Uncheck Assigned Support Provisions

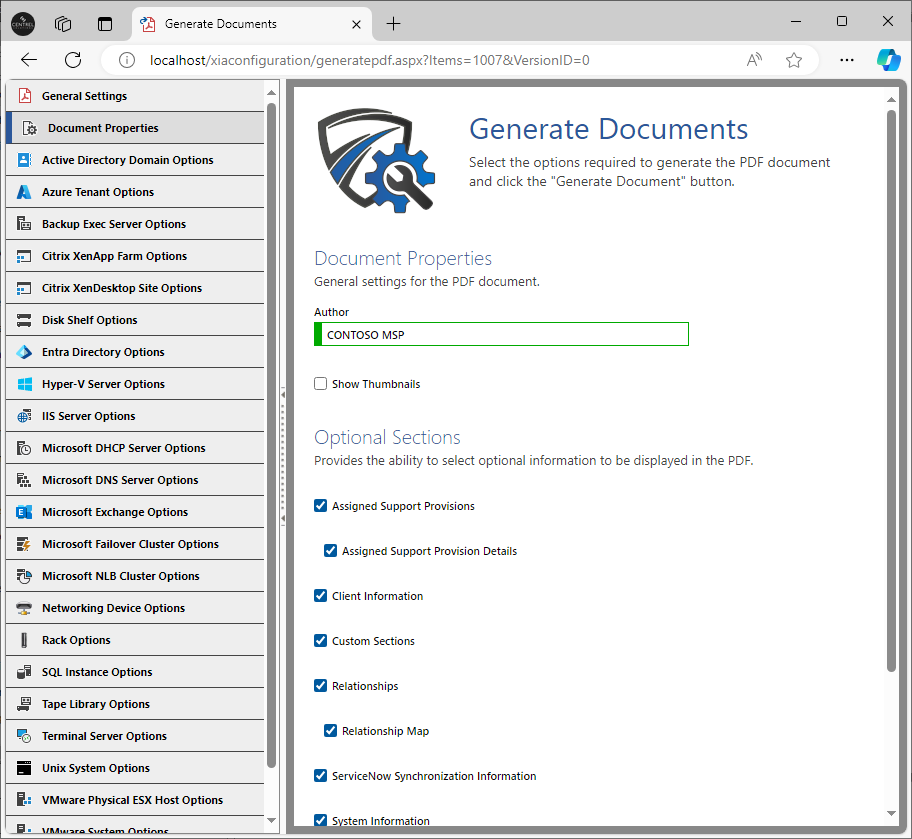320,506
